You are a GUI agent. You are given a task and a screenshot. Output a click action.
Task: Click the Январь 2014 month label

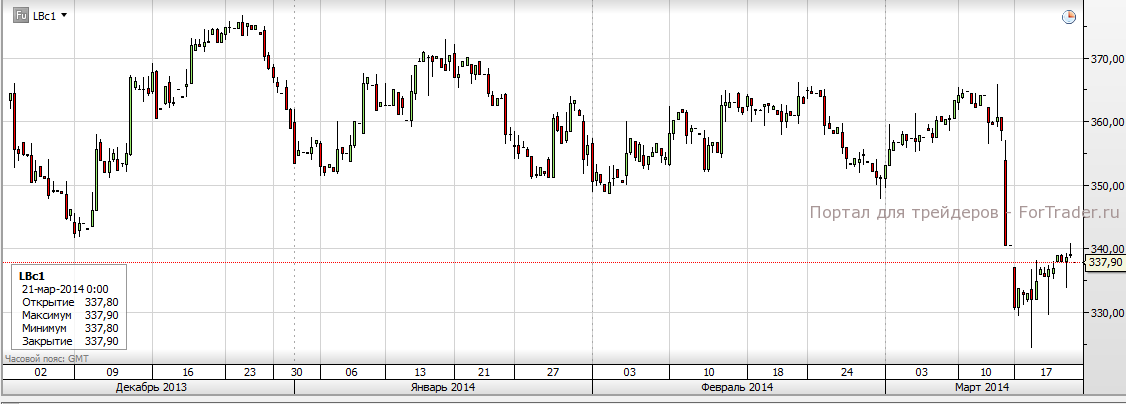pos(442,387)
